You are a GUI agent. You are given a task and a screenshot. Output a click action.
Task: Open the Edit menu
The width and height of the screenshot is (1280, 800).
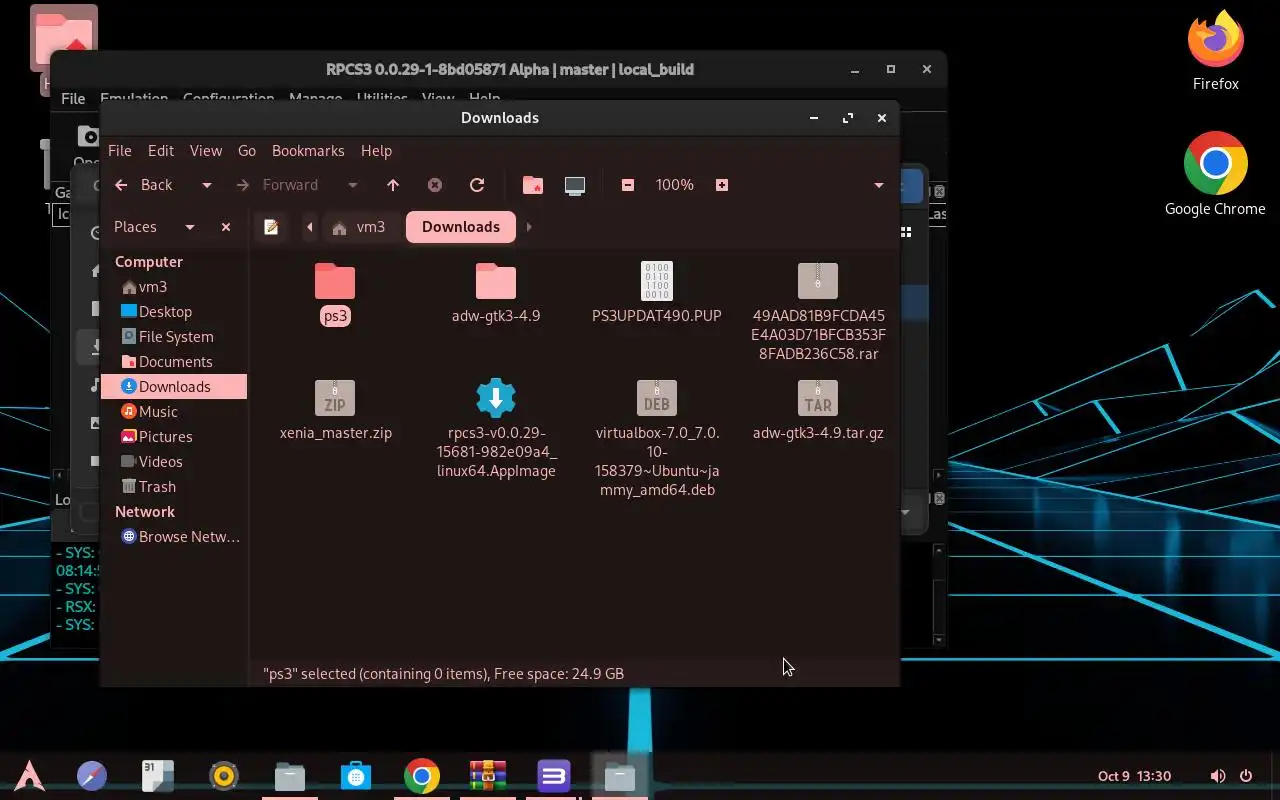pos(161,151)
